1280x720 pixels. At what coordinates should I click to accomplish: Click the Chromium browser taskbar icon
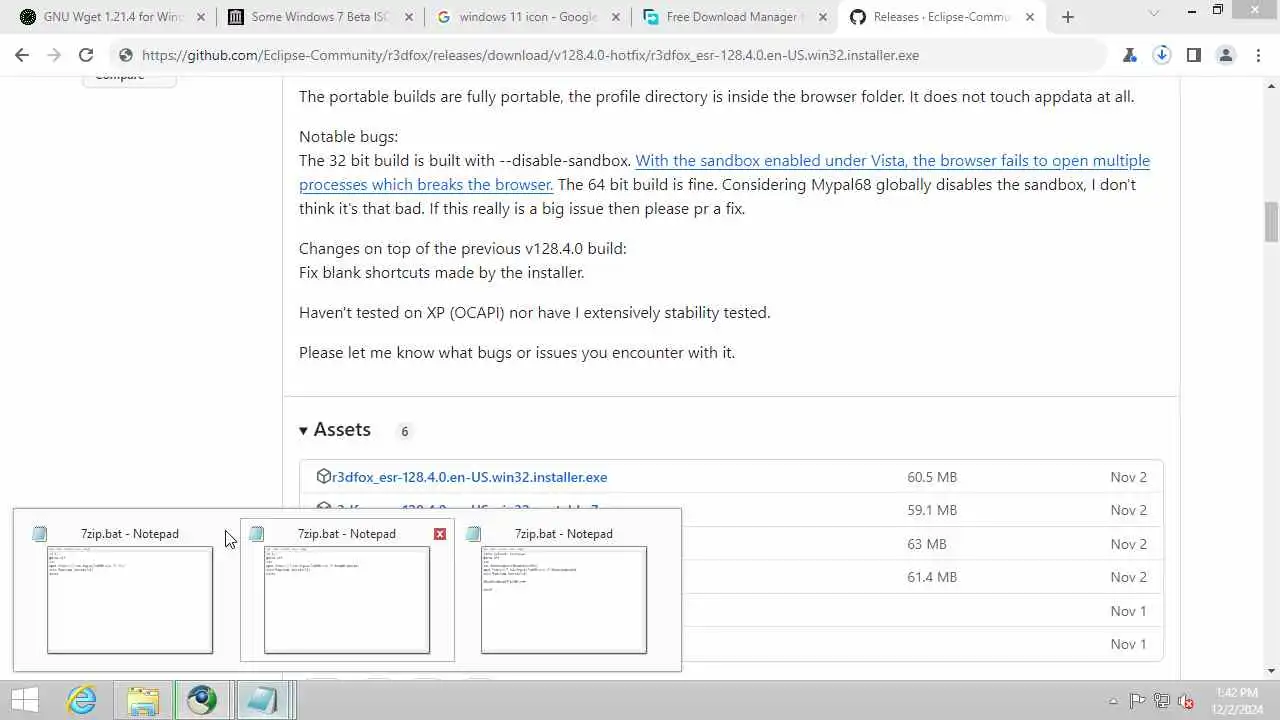[x=202, y=700]
